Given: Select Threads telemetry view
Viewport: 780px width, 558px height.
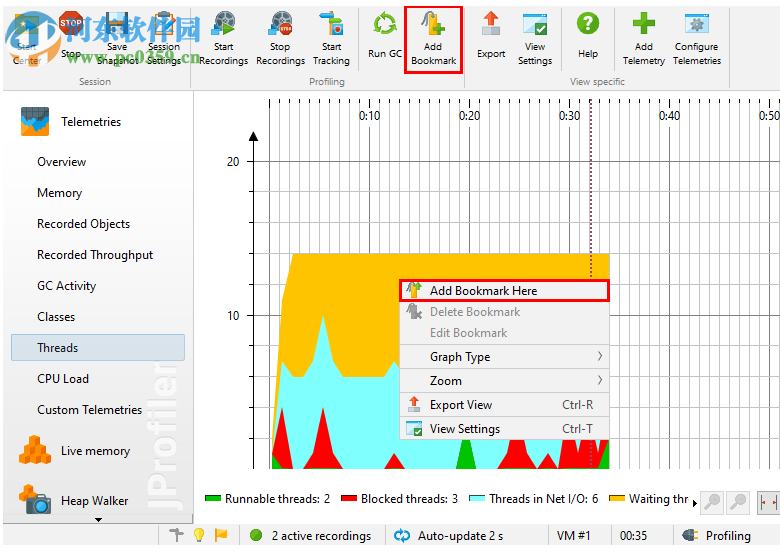Looking at the screenshot, I should click(x=98, y=347).
